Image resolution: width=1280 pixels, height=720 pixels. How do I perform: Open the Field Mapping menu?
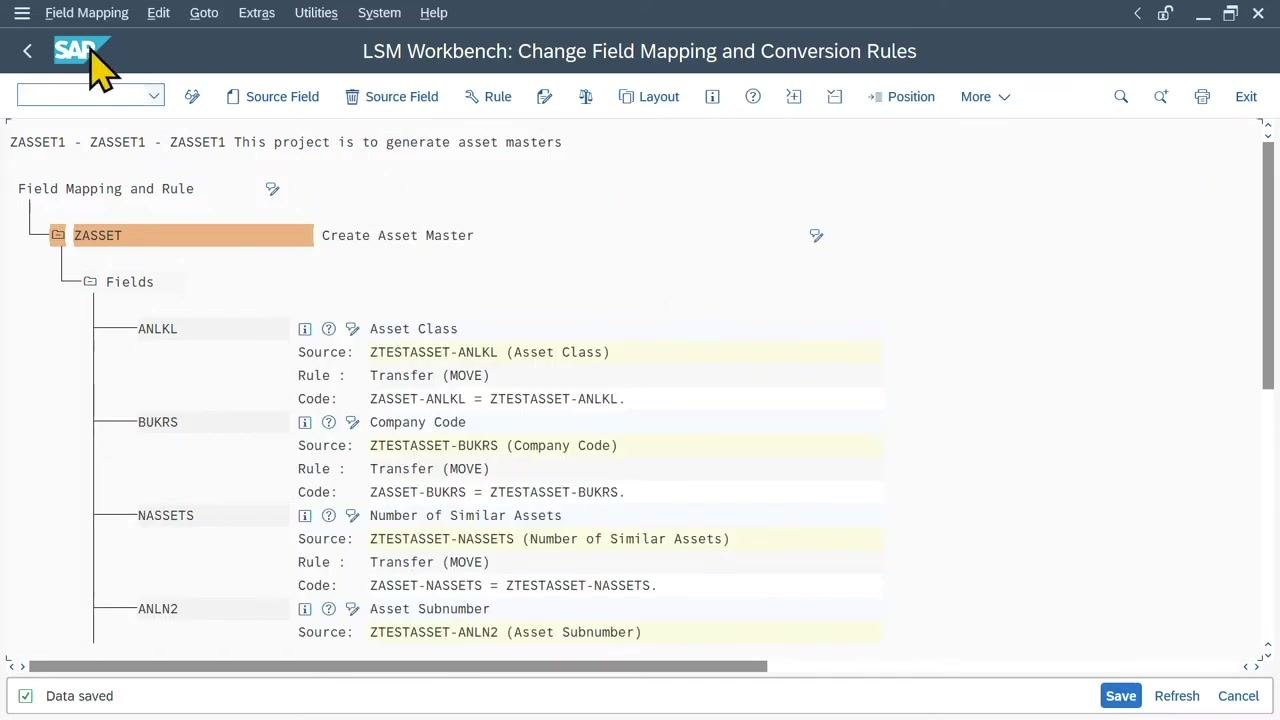pyautogui.click(x=87, y=13)
